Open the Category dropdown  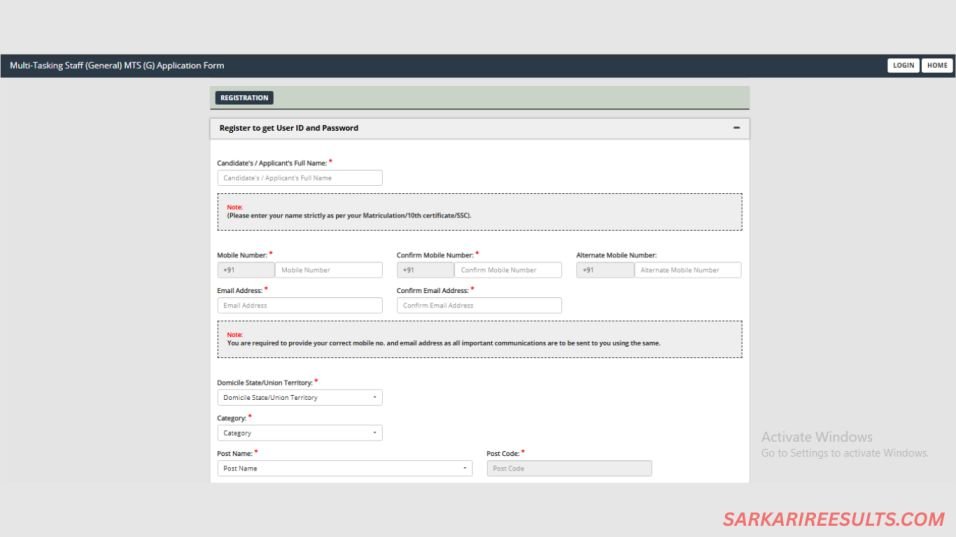coord(300,433)
